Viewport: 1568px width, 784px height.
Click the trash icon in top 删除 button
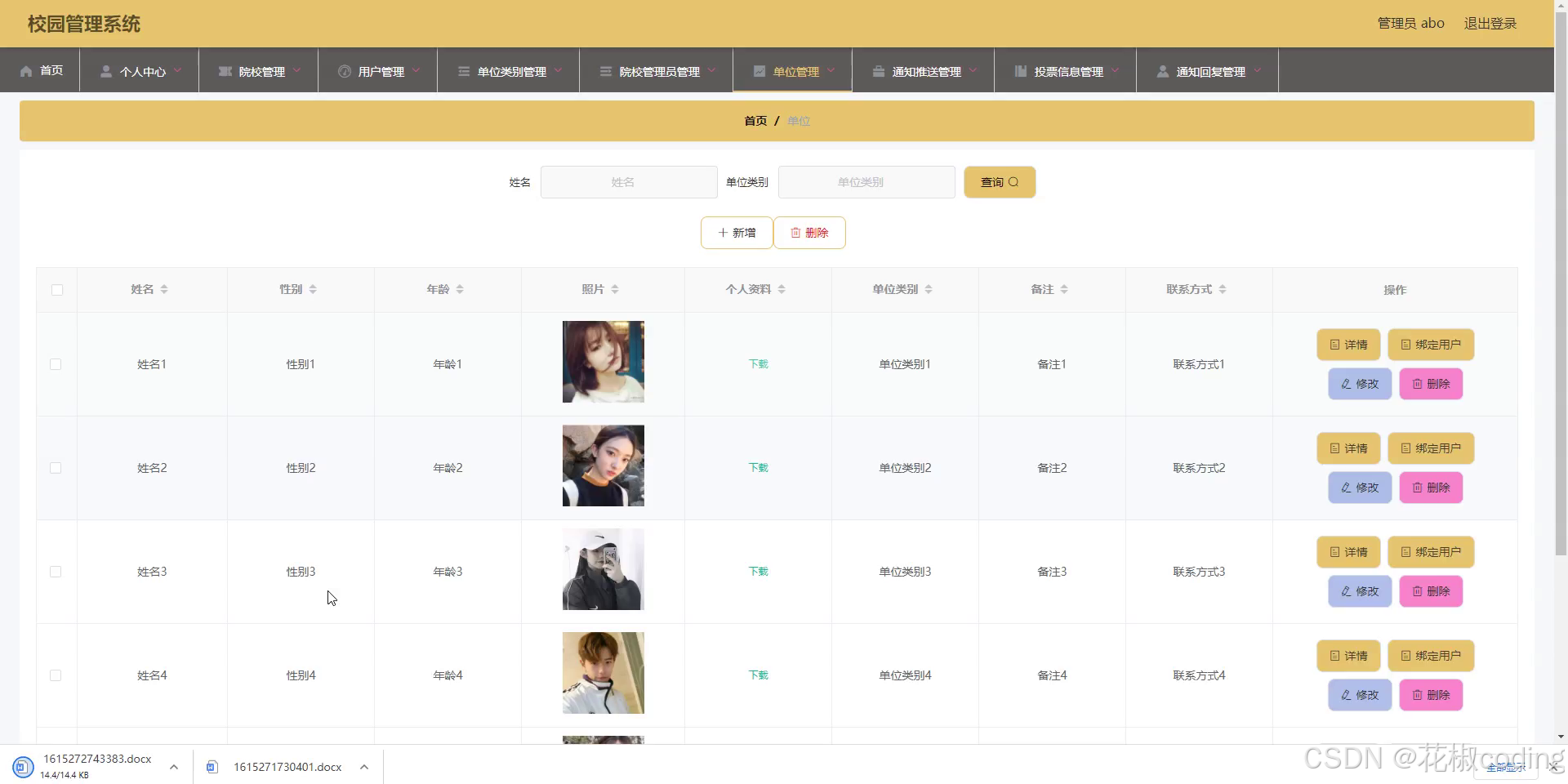click(795, 233)
